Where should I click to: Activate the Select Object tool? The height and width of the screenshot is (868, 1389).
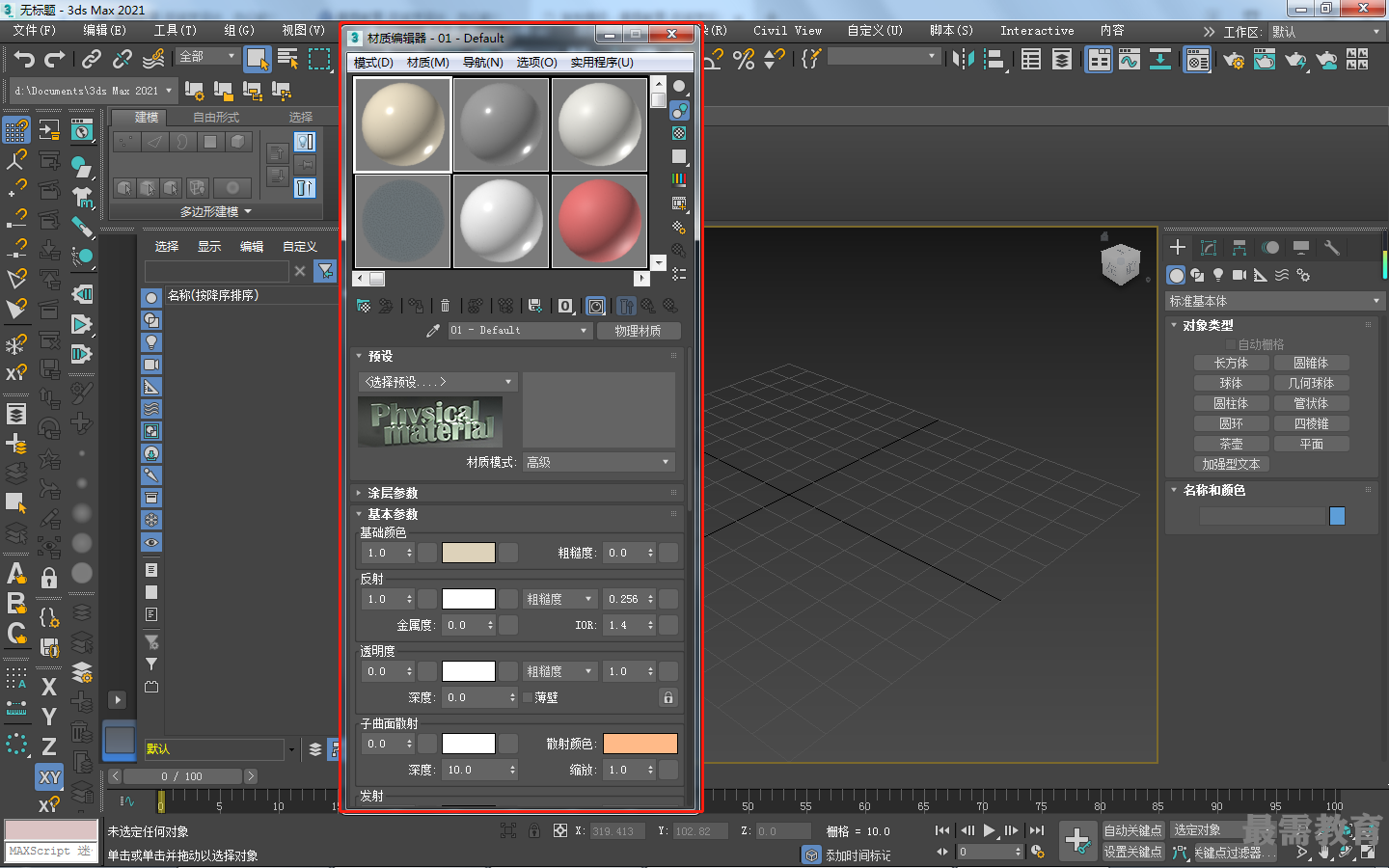click(x=257, y=59)
